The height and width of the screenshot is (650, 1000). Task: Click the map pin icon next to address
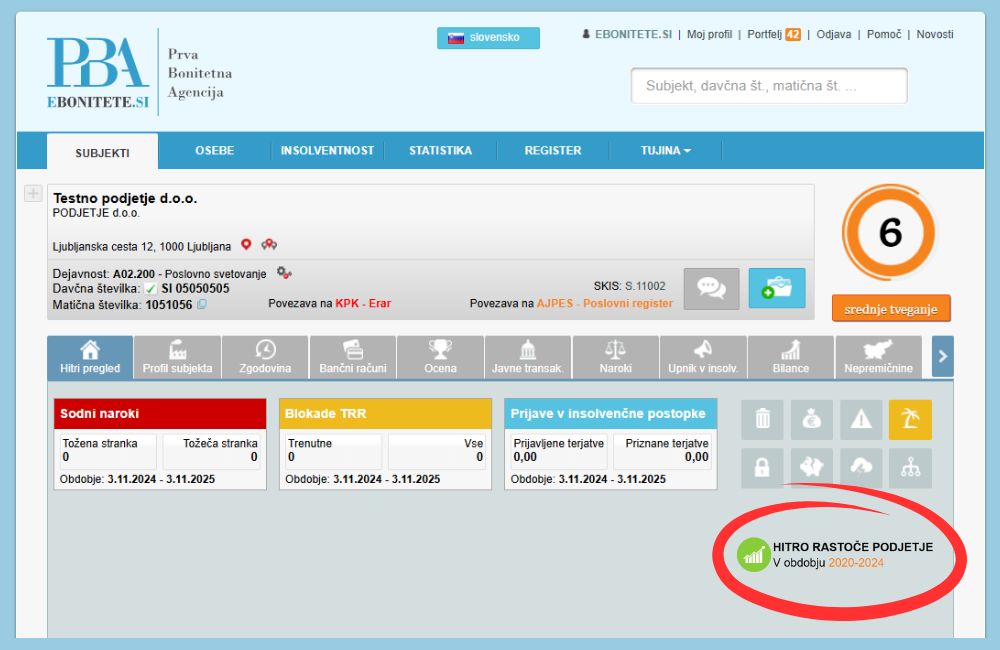tap(246, 244)
